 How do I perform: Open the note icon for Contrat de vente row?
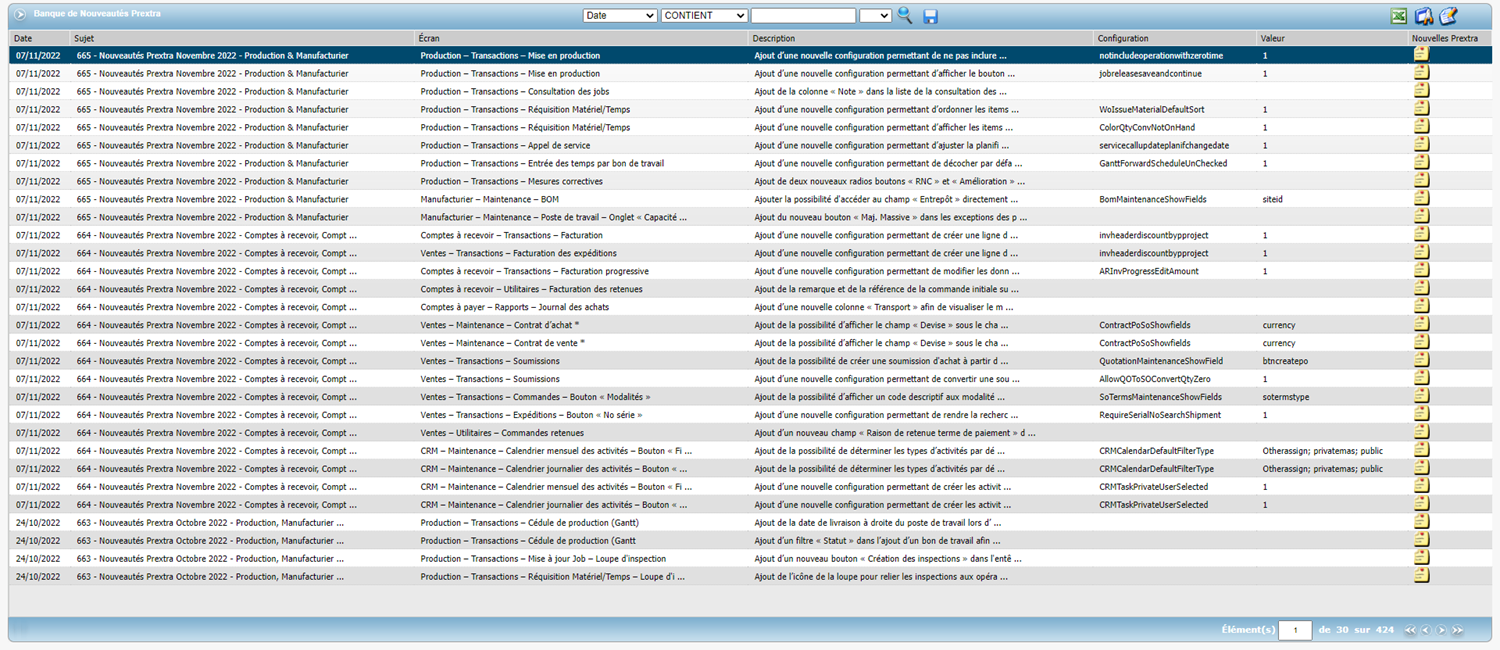[1421, 343]
